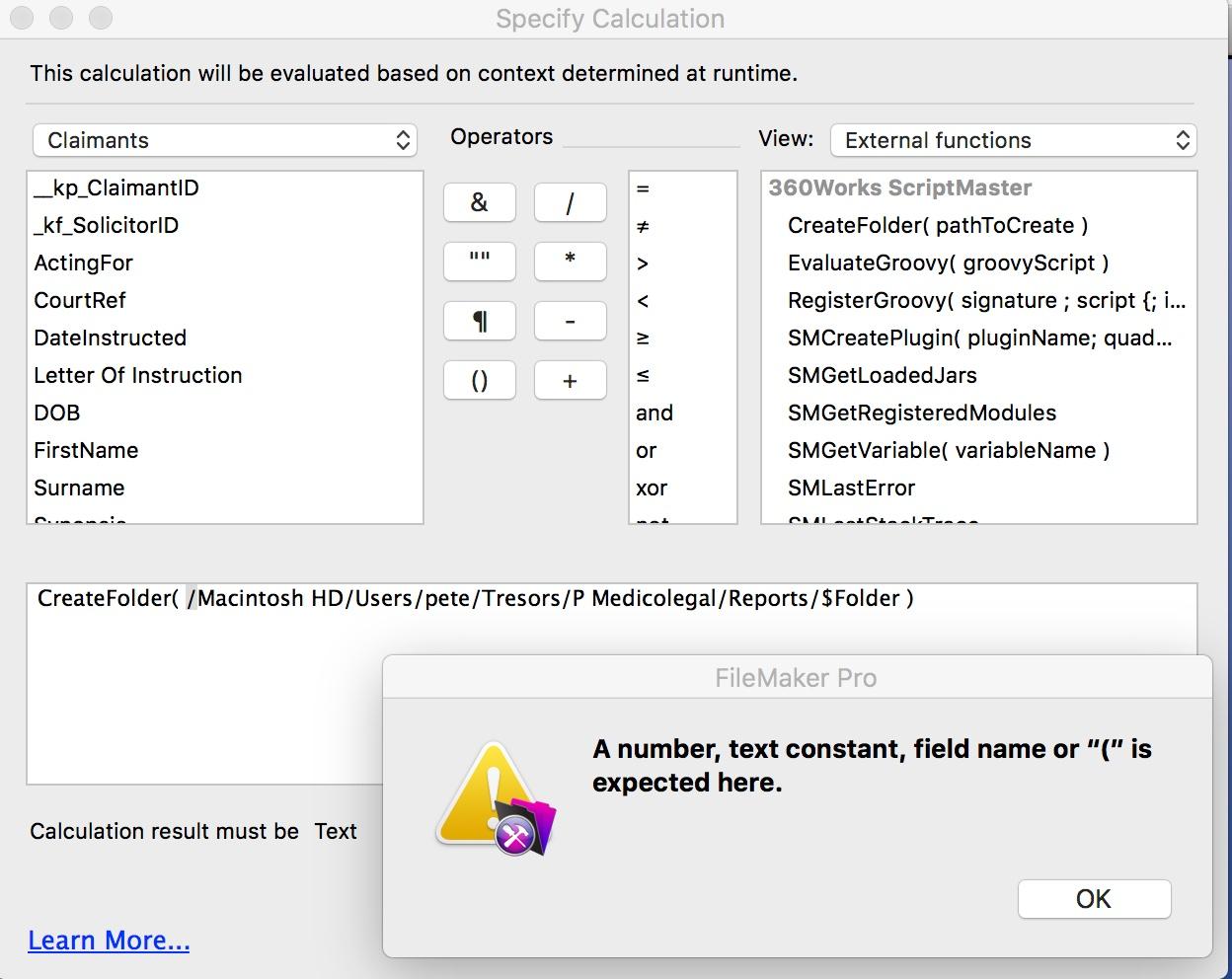This screenshot has height=979, width=1232.
Task: Choose the CreateFolder external function
Action: (938, 225)
